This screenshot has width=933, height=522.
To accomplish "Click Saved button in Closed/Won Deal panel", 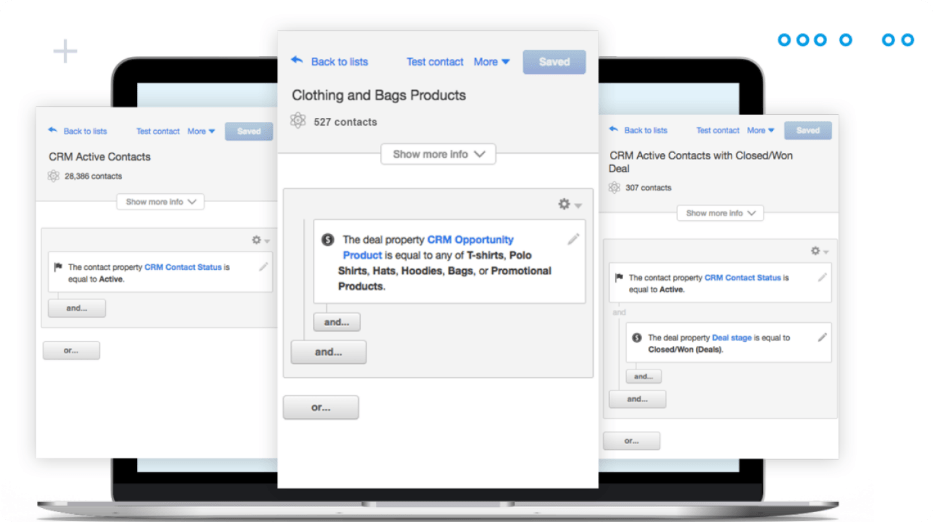I will pos(807,130).
